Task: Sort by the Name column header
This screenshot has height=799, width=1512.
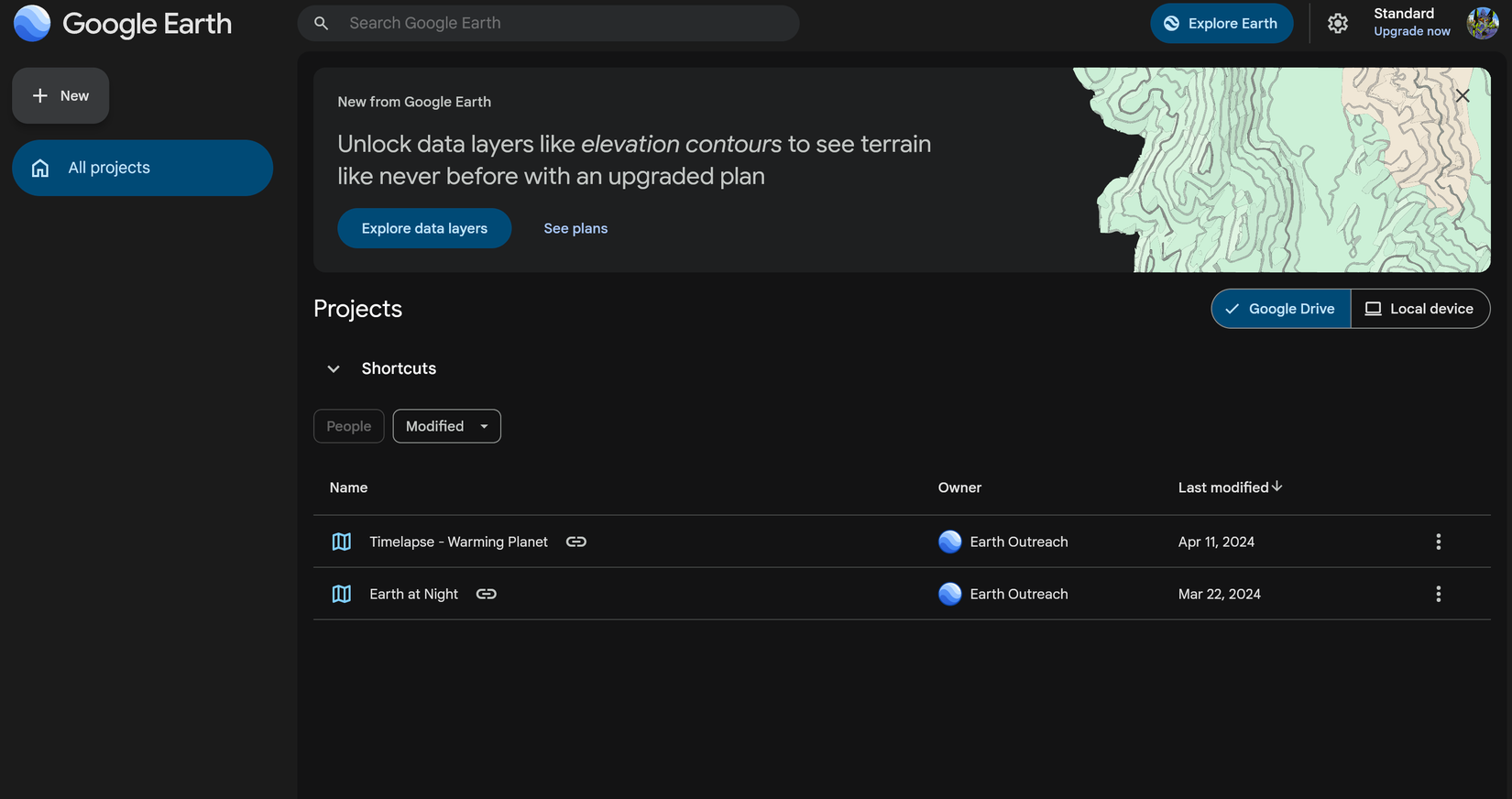Action: tap(348, 487)
